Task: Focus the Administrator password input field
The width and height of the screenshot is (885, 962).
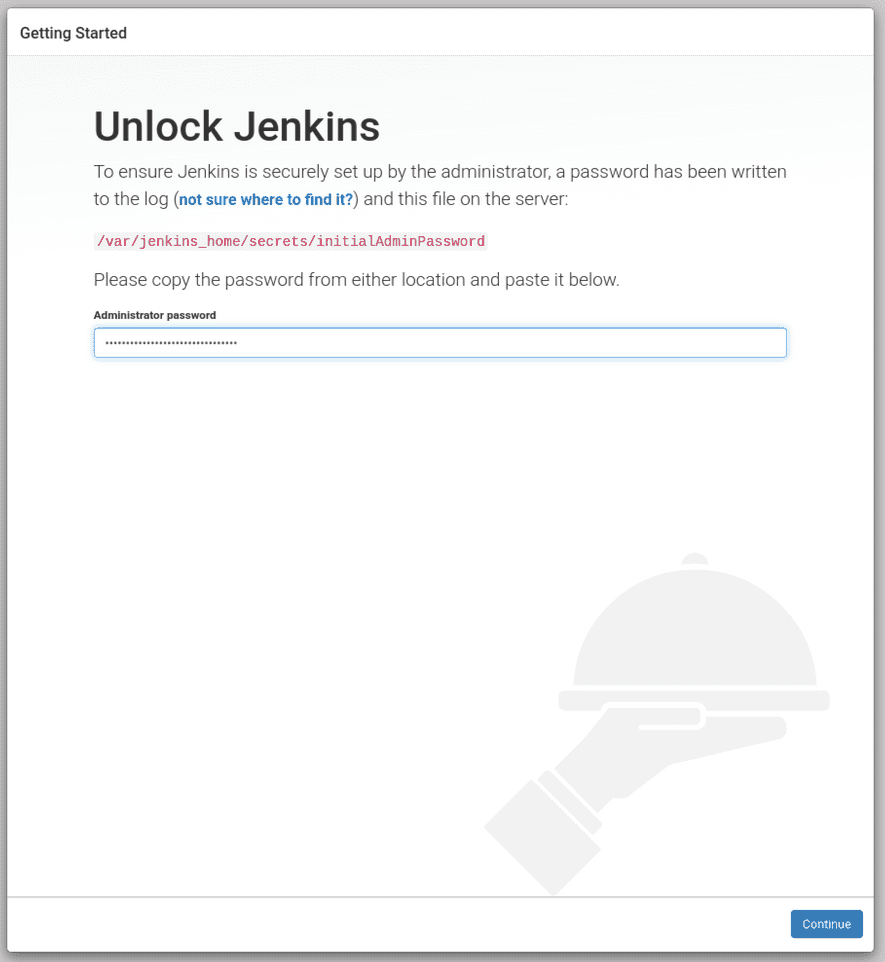Action: 440,342
